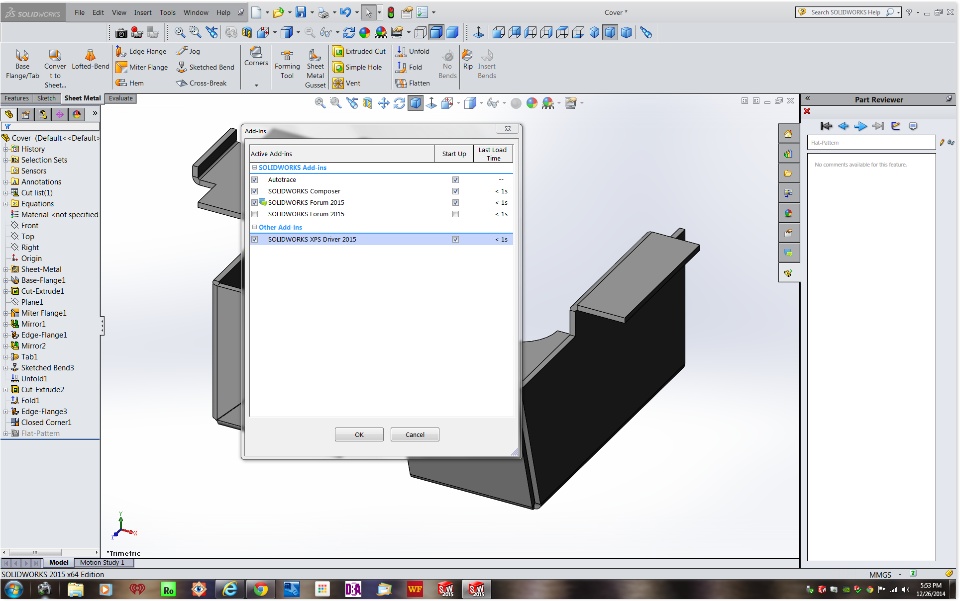Toggle SOLIDWORKS Composer active checkbox
The image size is (960, 601).
[255, 192]
